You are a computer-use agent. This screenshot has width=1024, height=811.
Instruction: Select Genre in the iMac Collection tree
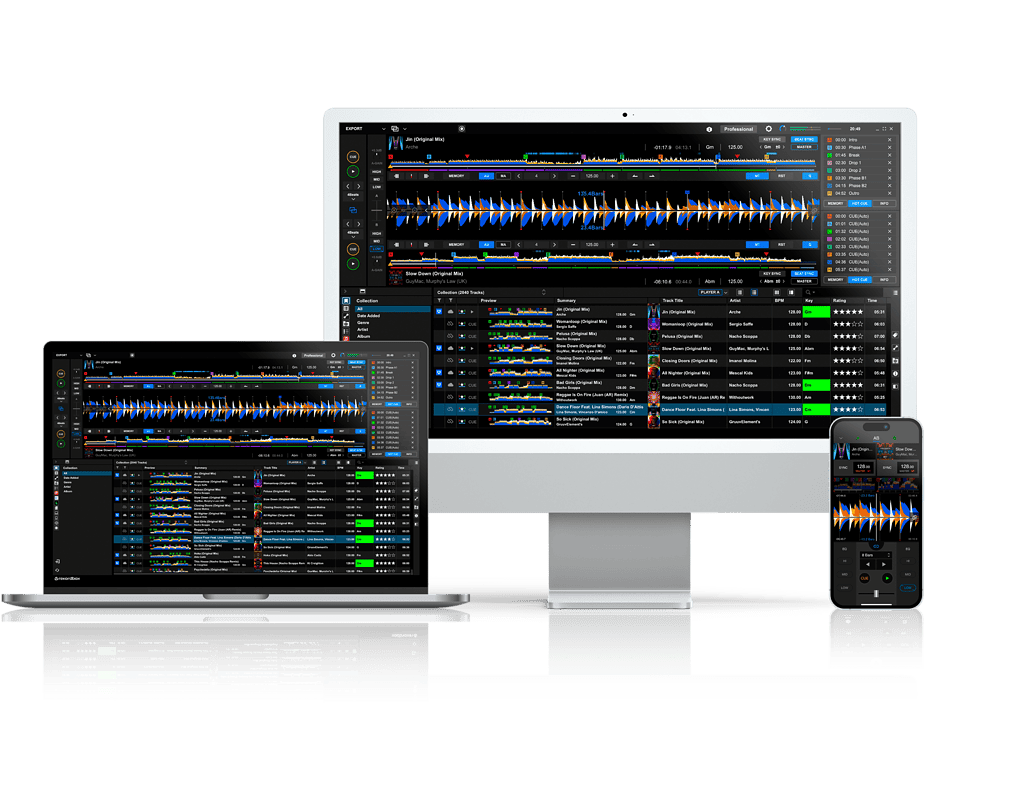click(363, 323)
